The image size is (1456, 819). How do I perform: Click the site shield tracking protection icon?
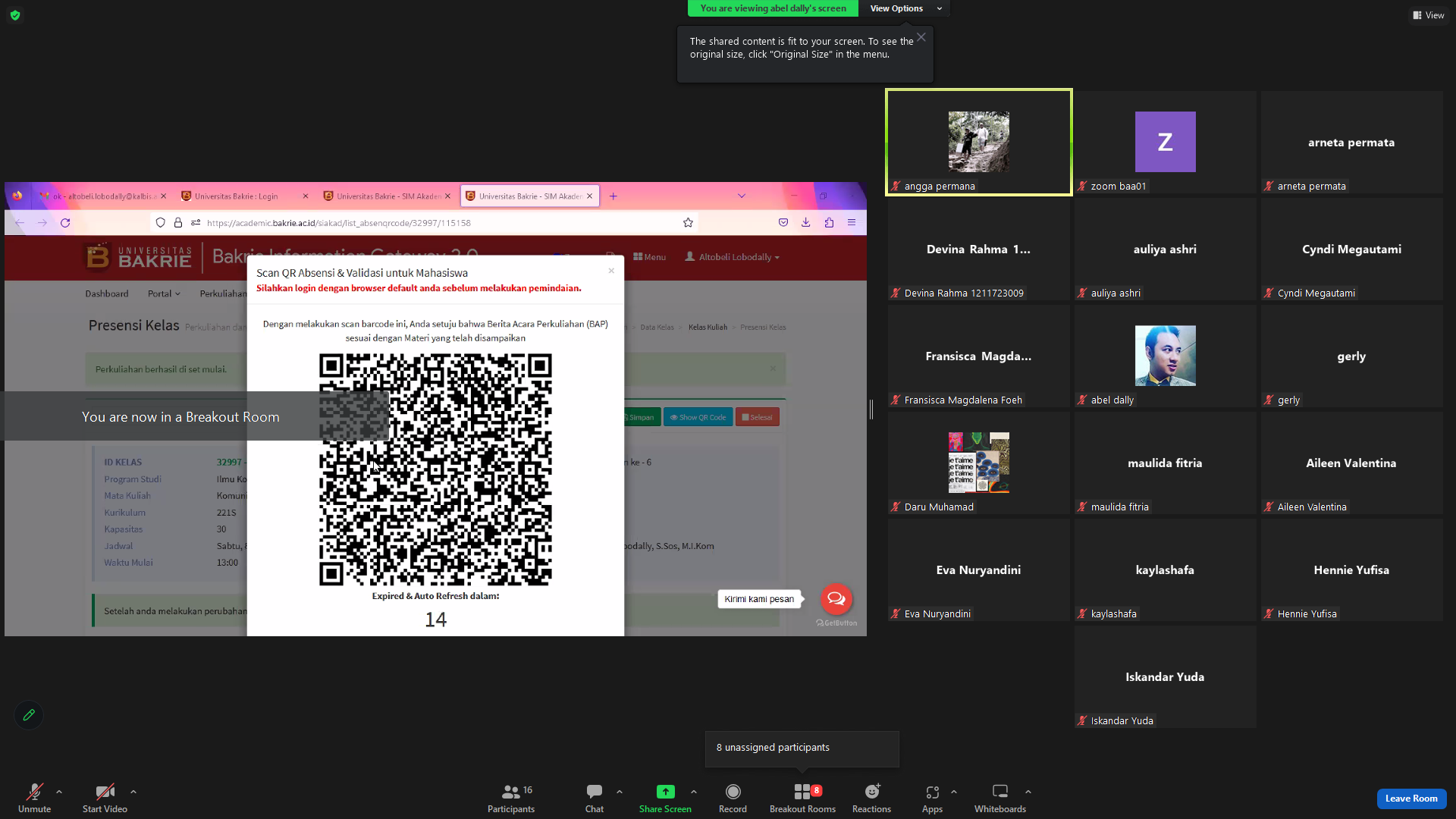(160, 223)
